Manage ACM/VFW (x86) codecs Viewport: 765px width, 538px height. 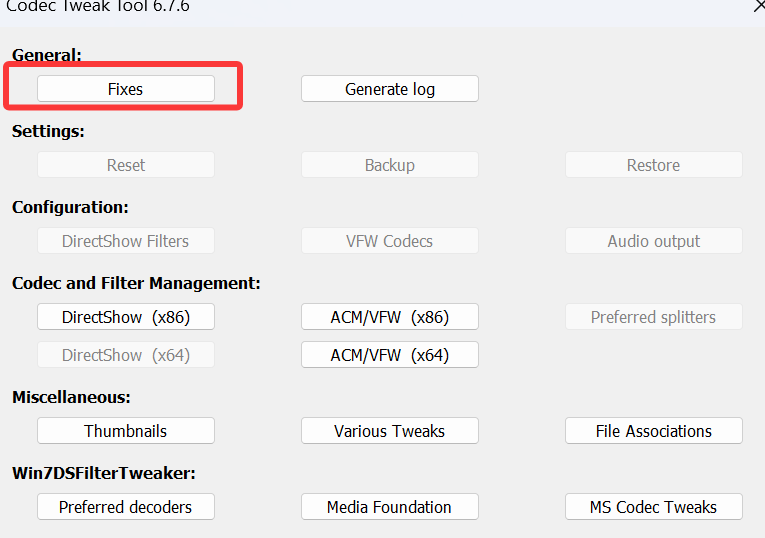tap(389, 317)
